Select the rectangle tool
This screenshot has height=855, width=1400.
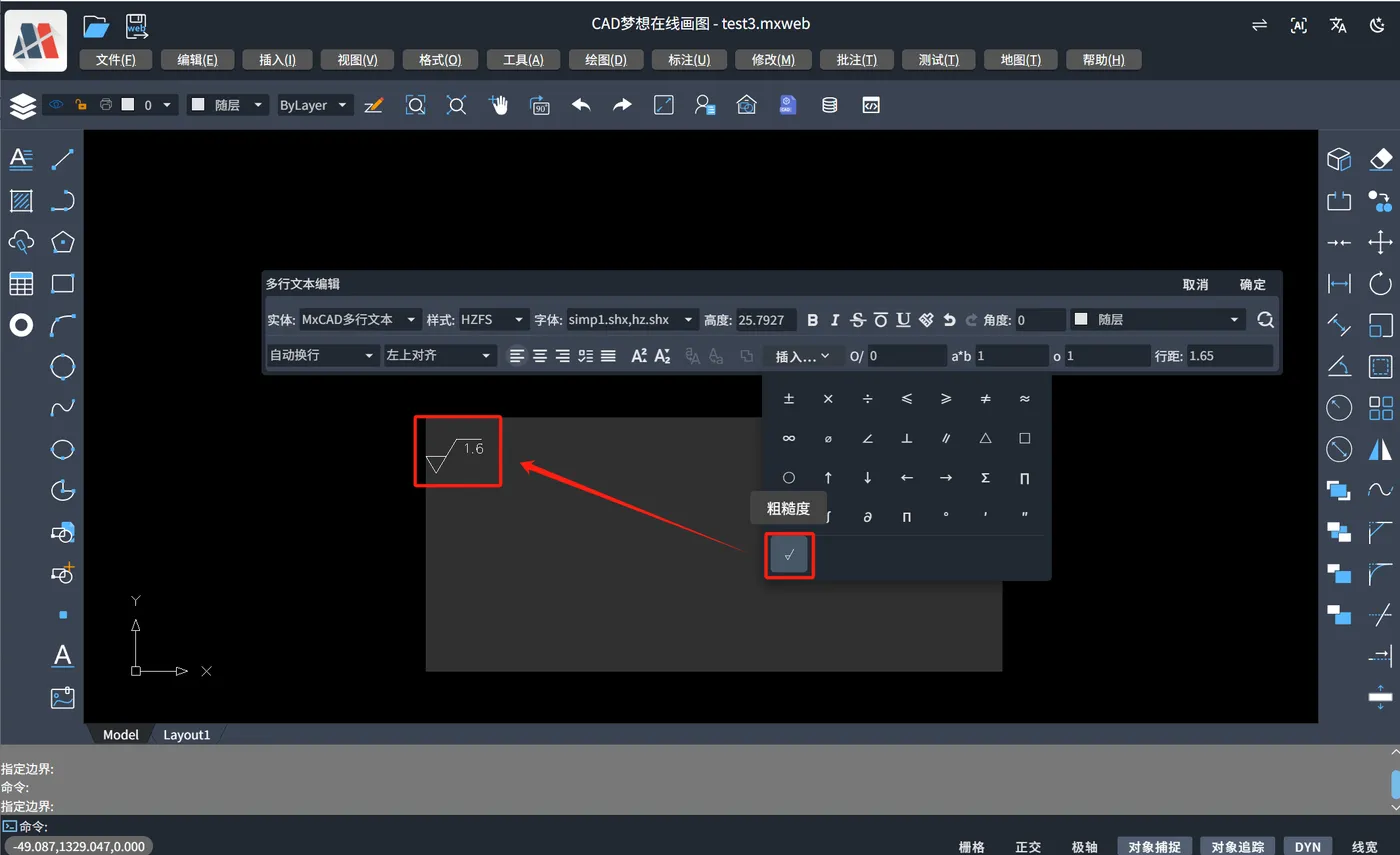[x=63, y=284]
